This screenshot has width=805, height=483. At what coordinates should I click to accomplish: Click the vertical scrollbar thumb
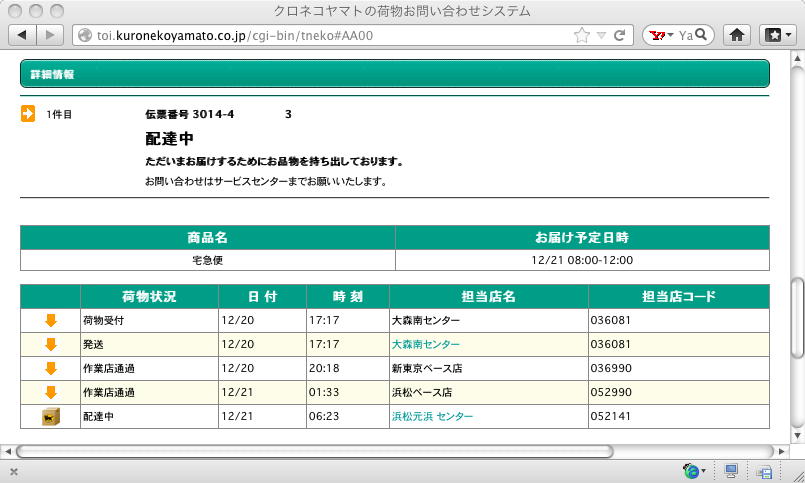[797, 317]
